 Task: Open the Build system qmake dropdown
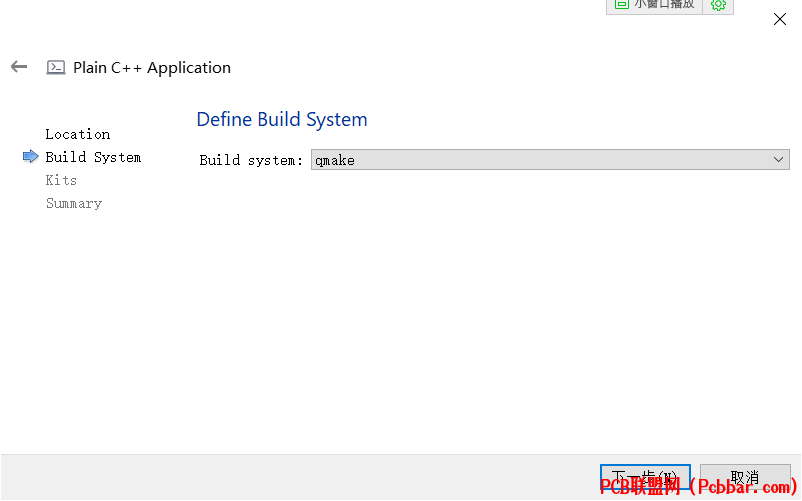[550, 160]
